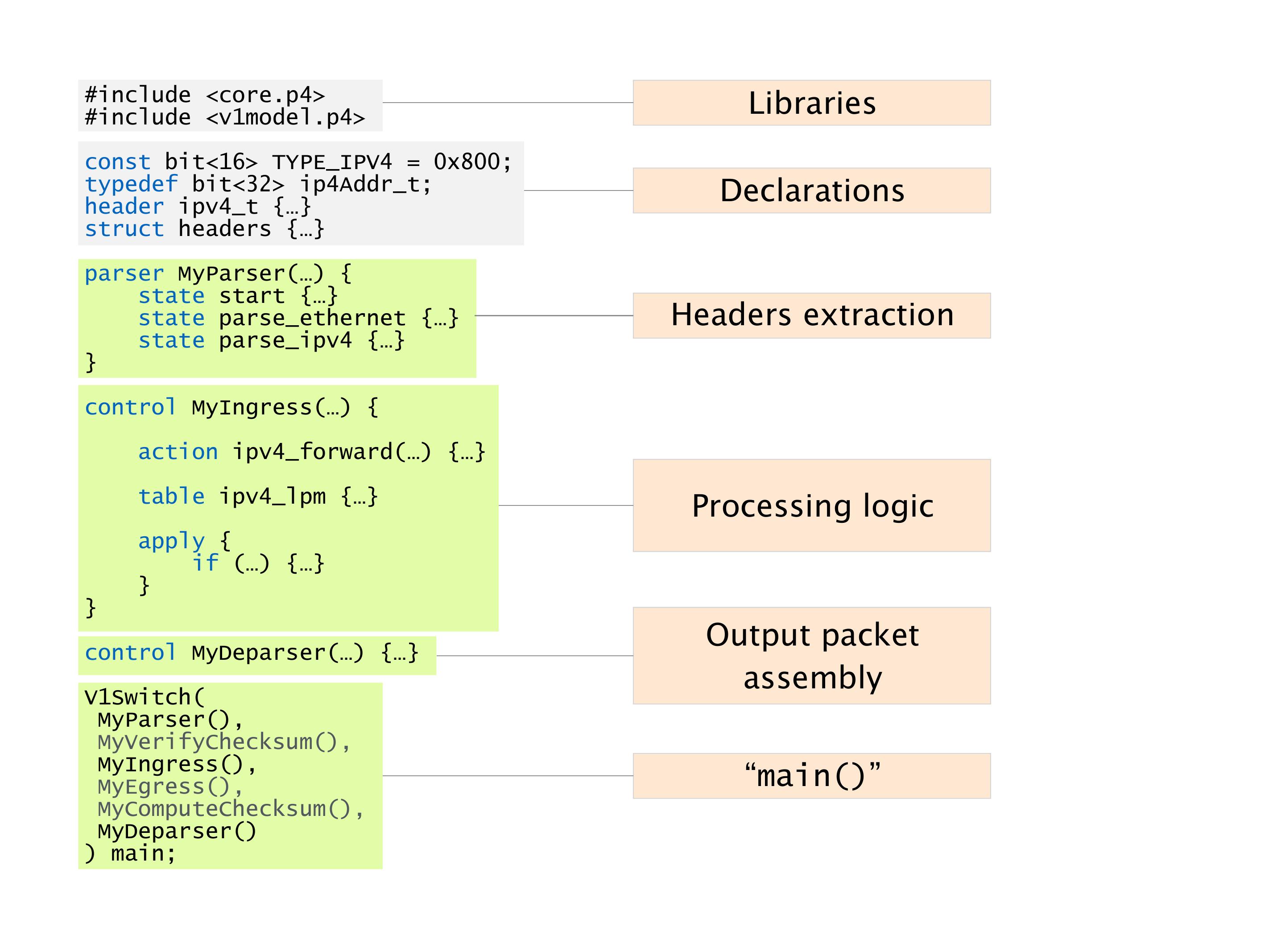Screen dimensions: 1269x952
Task: Select the Output packet assembly box
Action: [x=812, y=656]
